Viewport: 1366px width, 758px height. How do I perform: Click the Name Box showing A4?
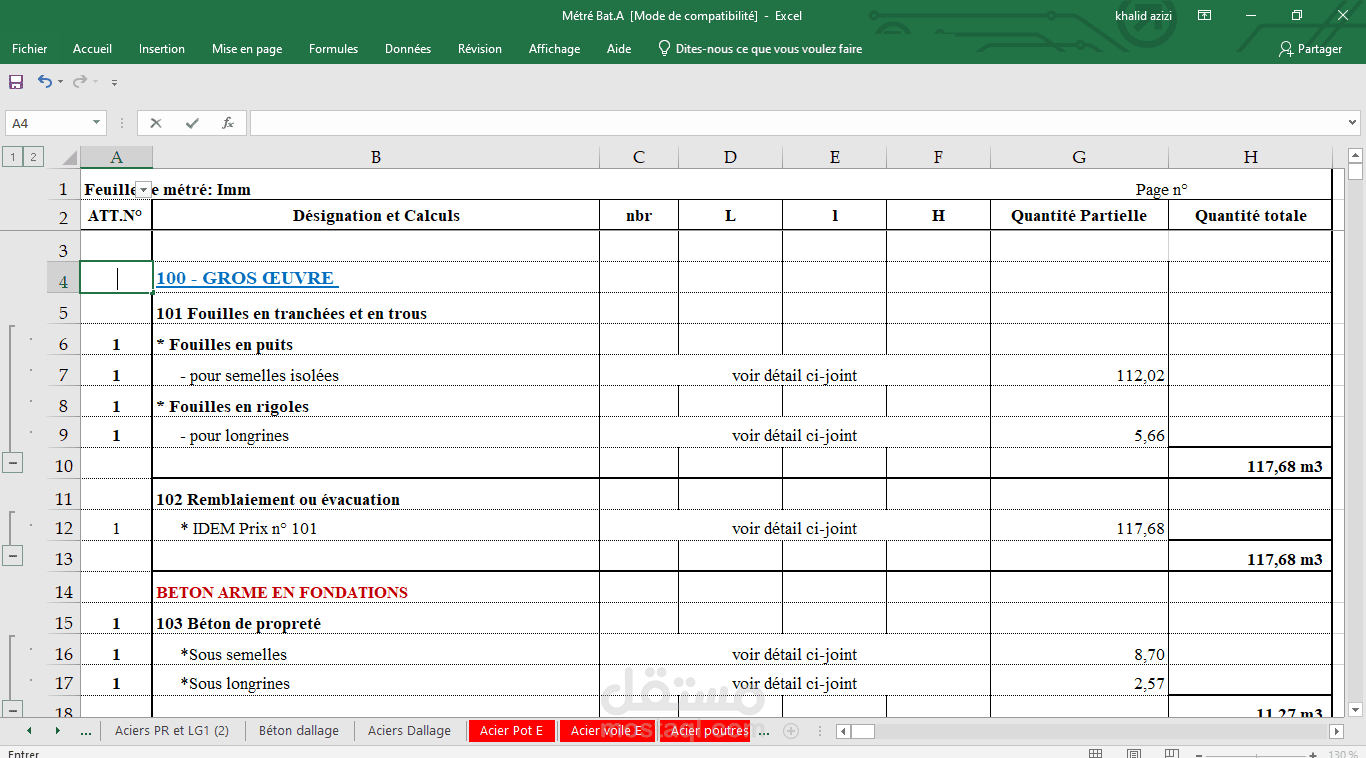coord(47,123)
